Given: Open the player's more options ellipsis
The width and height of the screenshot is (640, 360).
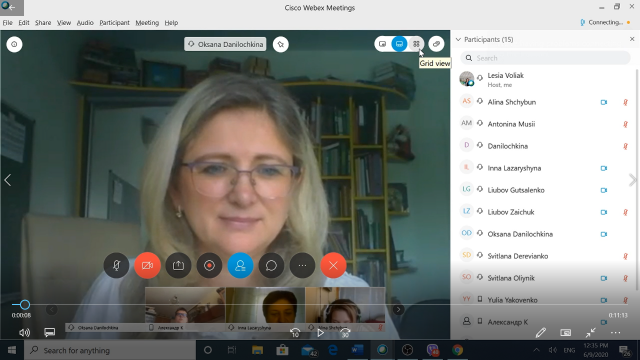Looking at the screenshot, I should [x=616, y=333].
